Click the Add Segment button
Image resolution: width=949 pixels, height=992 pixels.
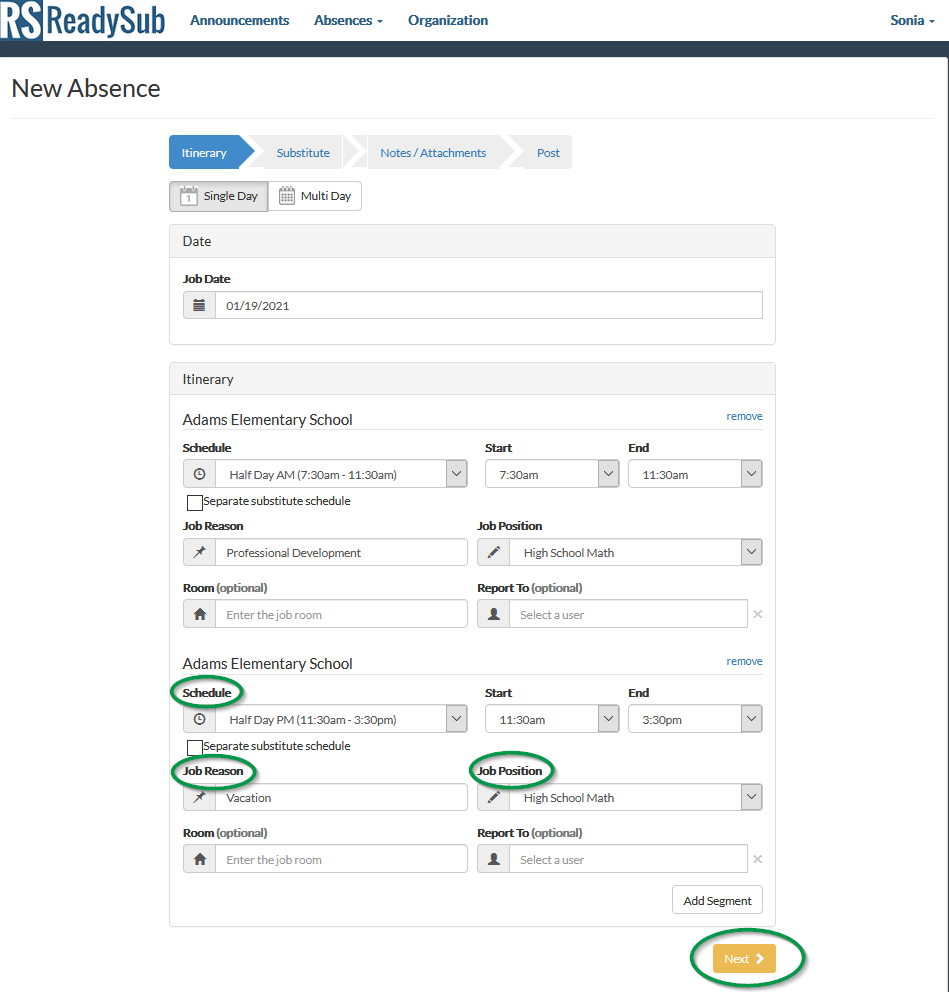(x=717, y=899)
